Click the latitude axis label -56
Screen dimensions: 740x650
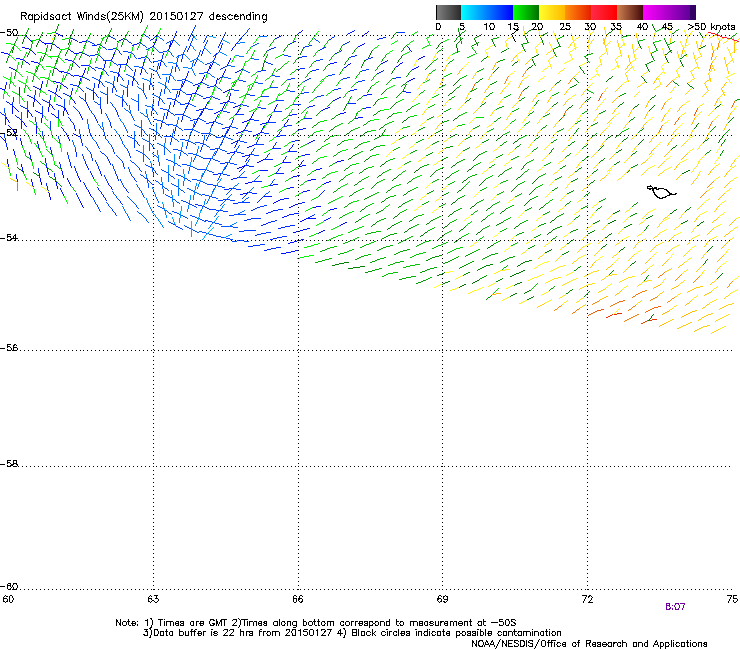point(9,347)
